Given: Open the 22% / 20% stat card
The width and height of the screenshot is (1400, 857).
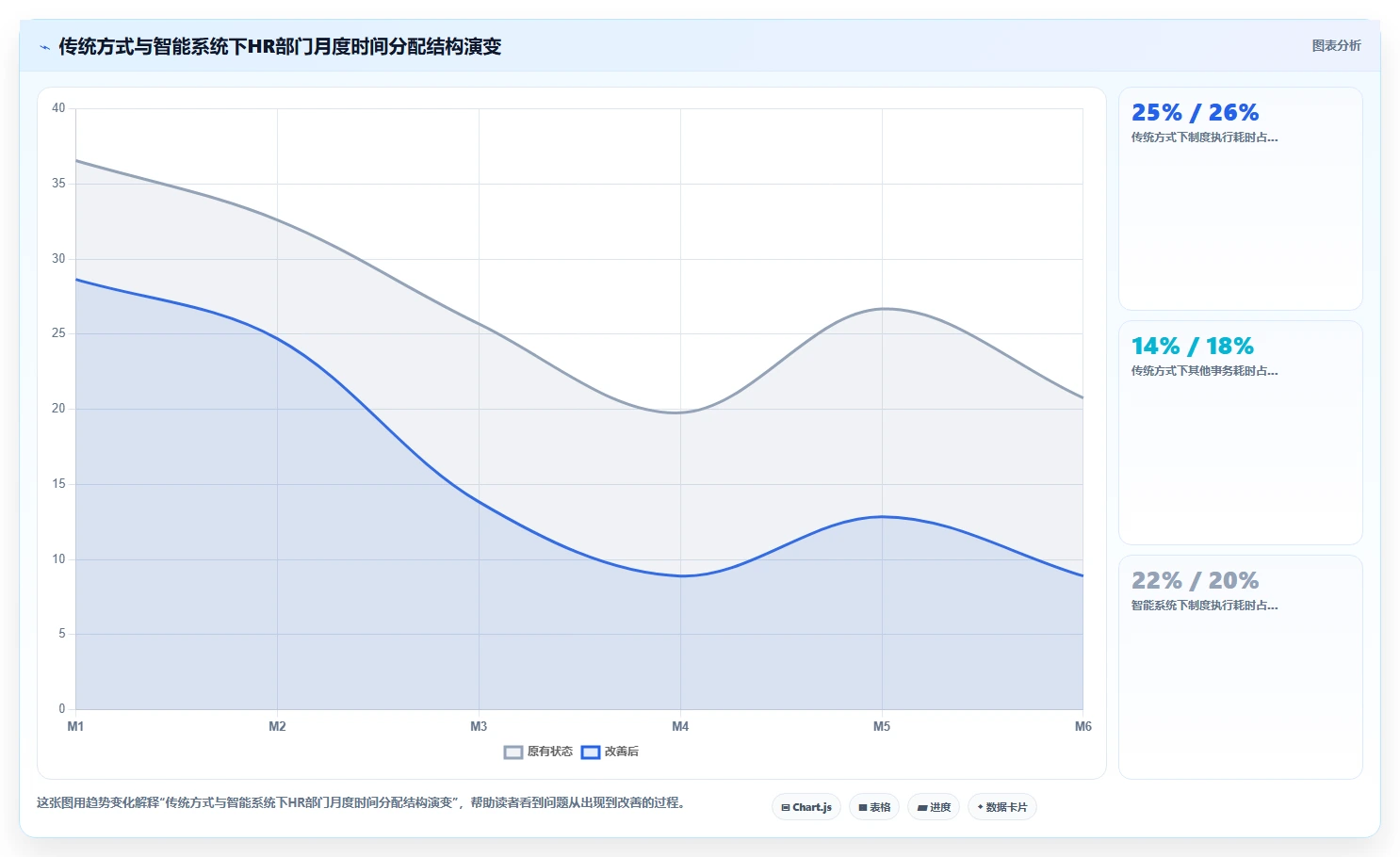Looking at the screenshot, I should coord(1240,667).
